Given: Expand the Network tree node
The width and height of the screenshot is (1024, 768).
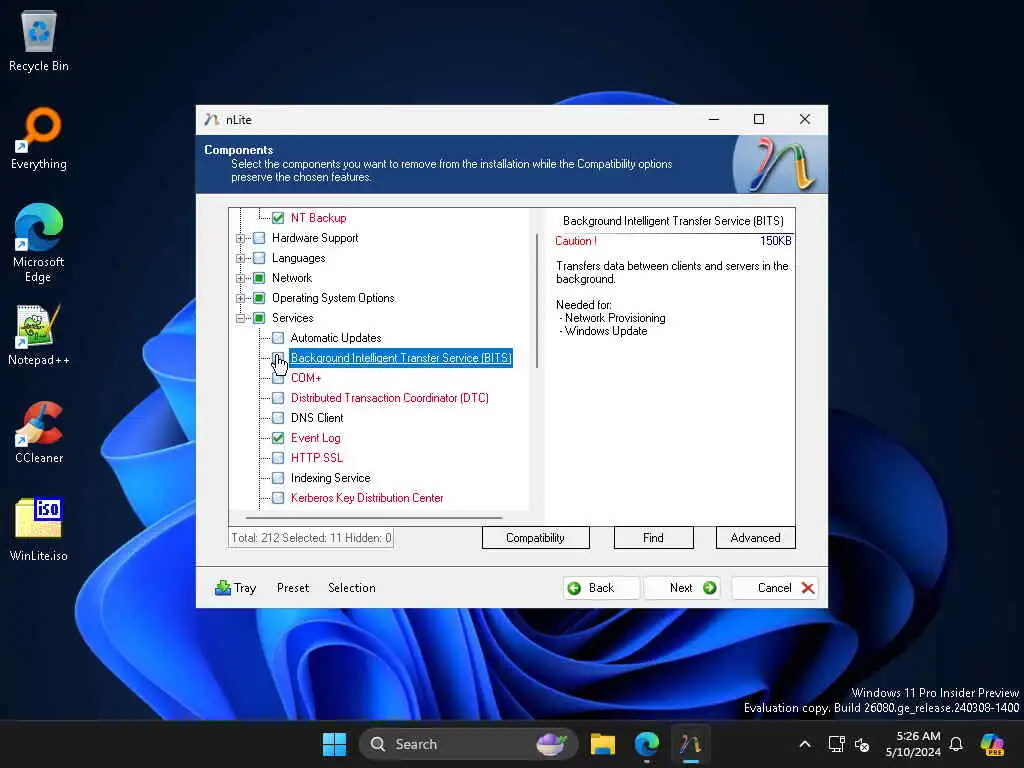Looking at the screenshot, I should (240, 278).
